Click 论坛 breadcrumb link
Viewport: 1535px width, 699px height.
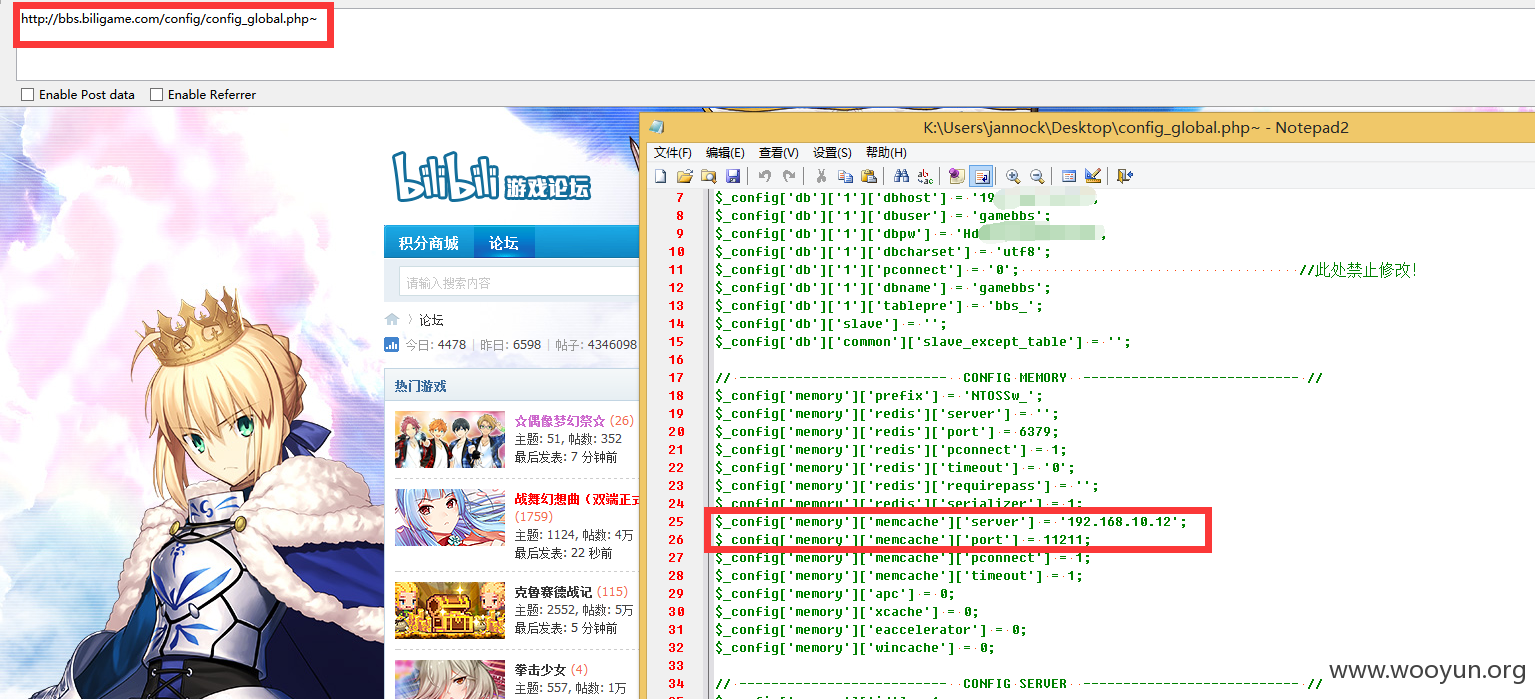coord(431,320)
